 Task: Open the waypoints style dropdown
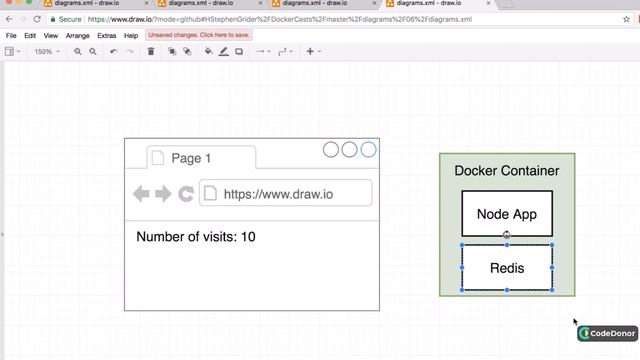click(285, 51)
